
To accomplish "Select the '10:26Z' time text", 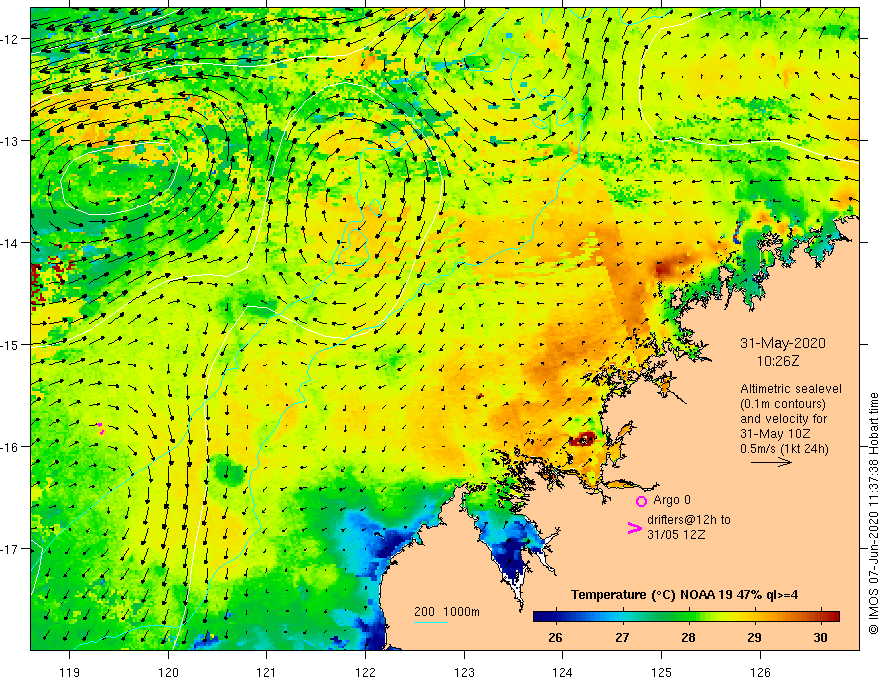I will point(778,361).
